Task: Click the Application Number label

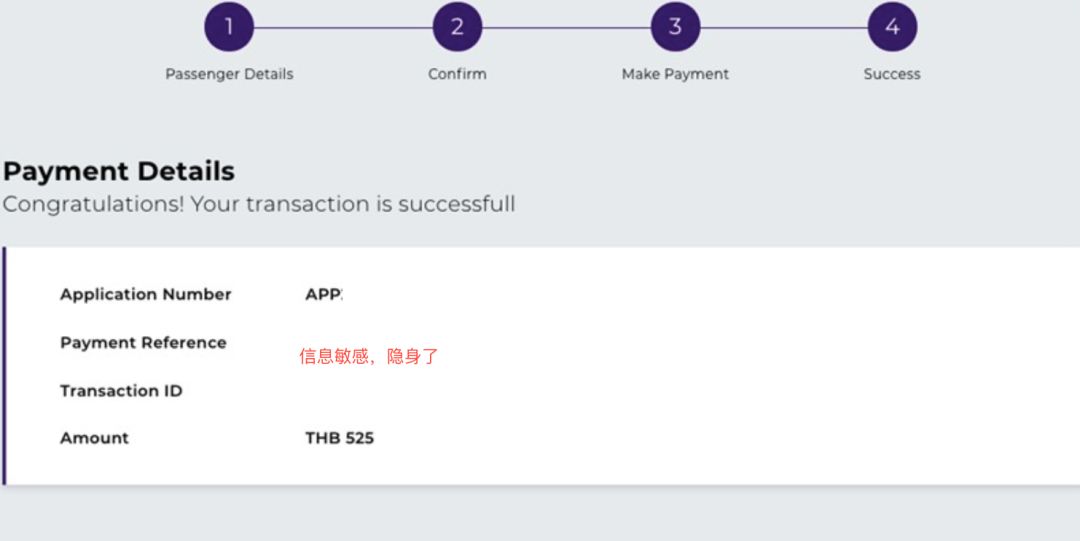Action: [145, 294]
